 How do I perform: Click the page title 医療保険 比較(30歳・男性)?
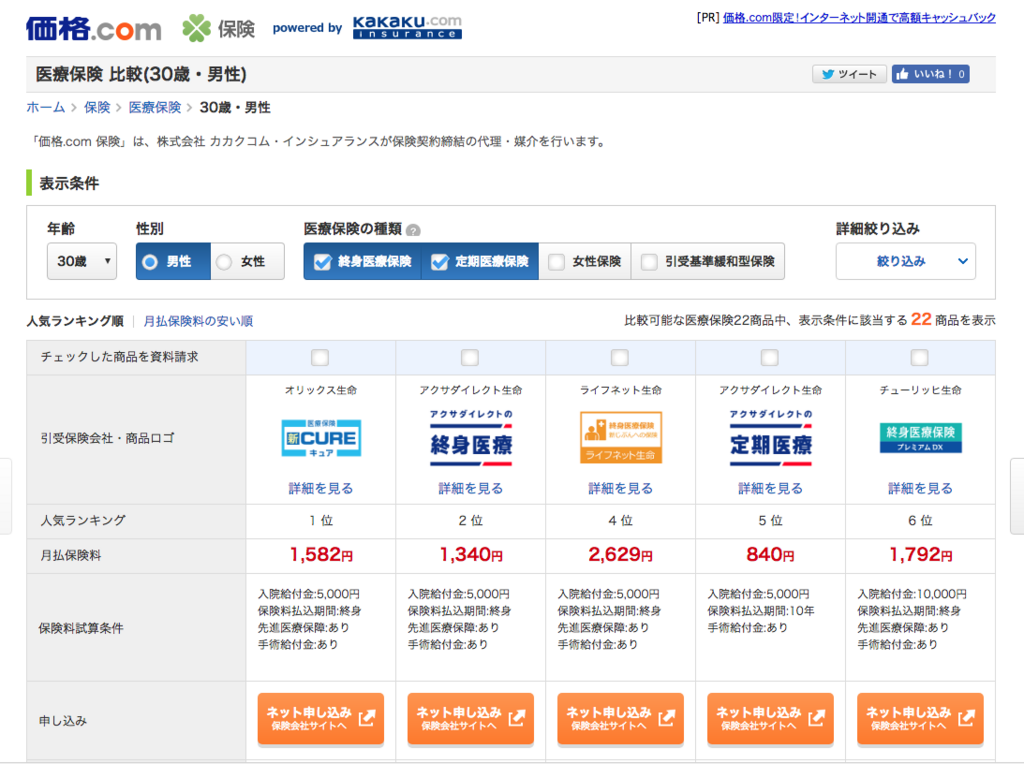coord(141,74)
